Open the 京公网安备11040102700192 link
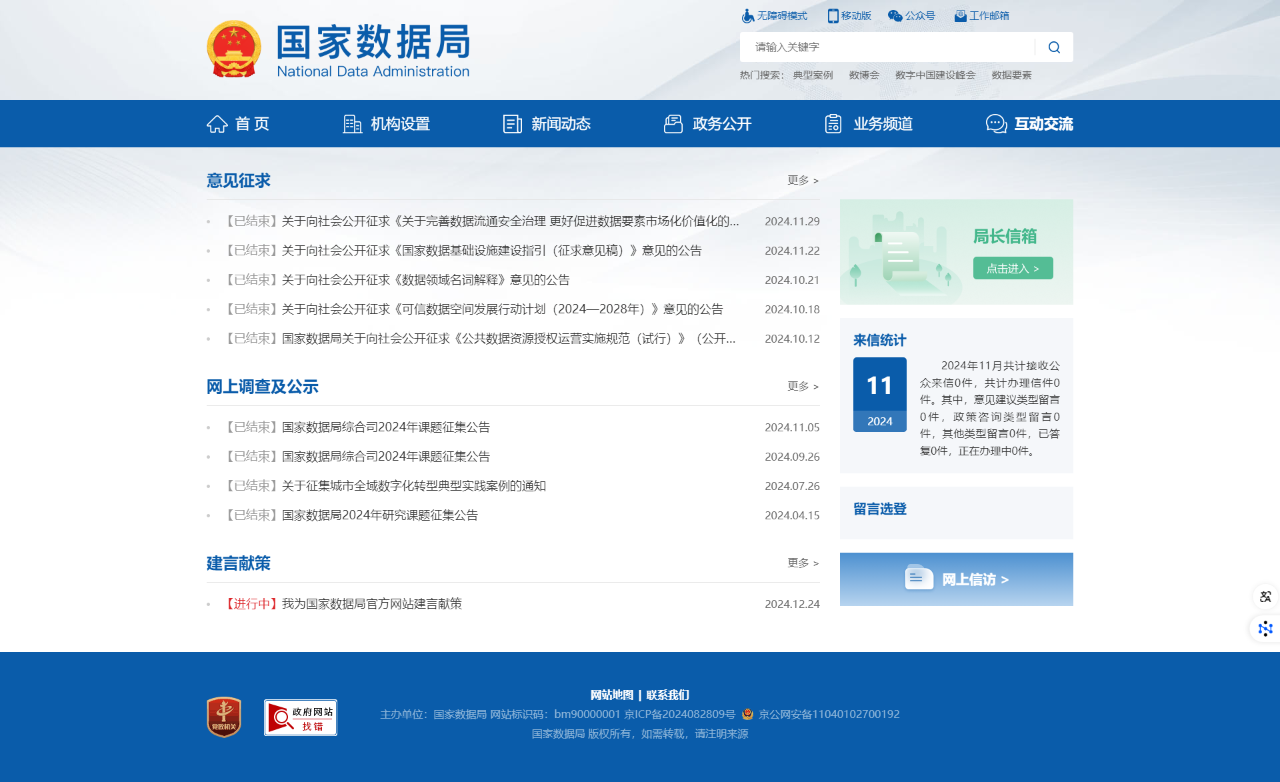The image size is (1280, 782). [829, 714]
